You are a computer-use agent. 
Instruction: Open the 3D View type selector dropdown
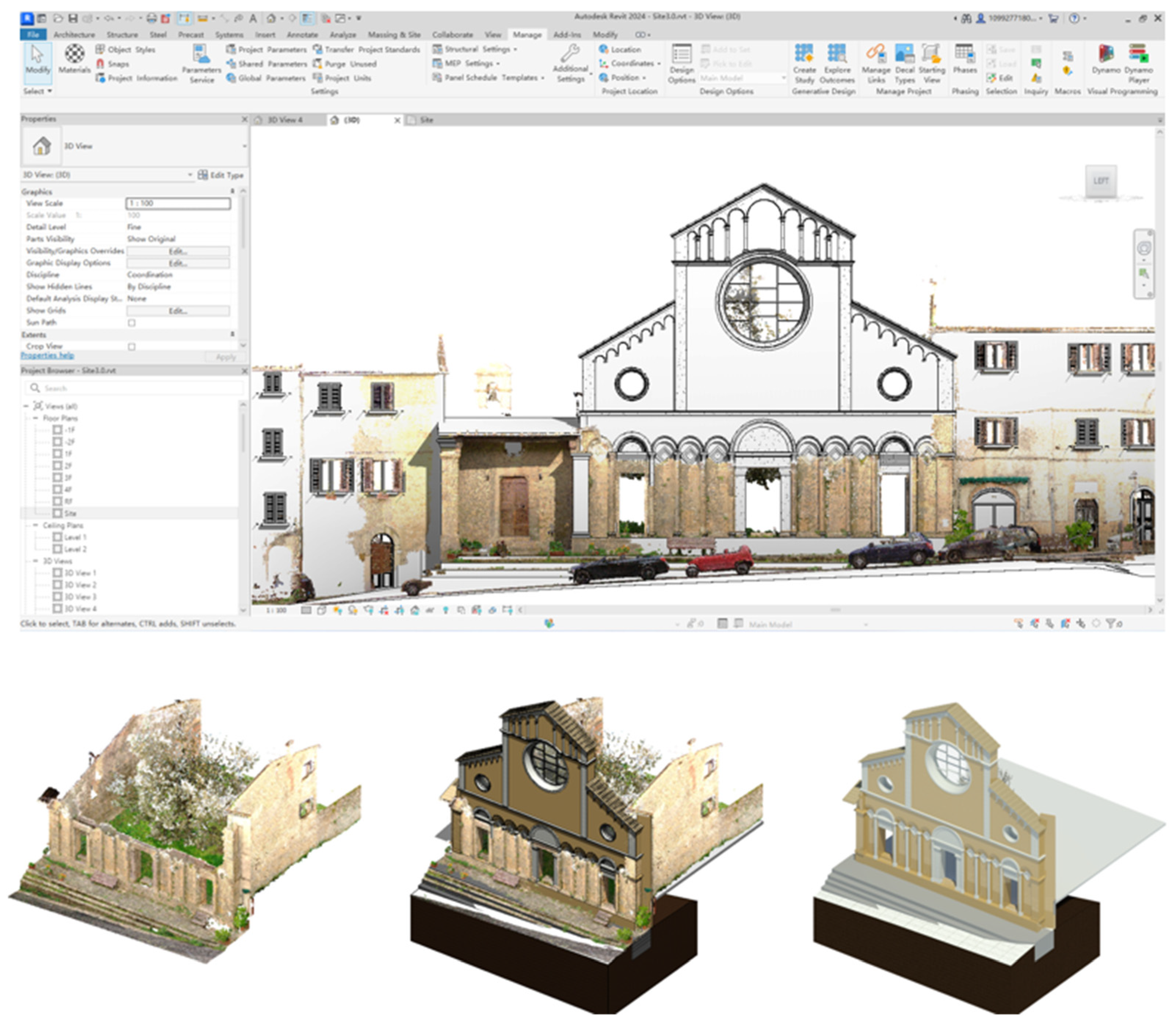244,146
